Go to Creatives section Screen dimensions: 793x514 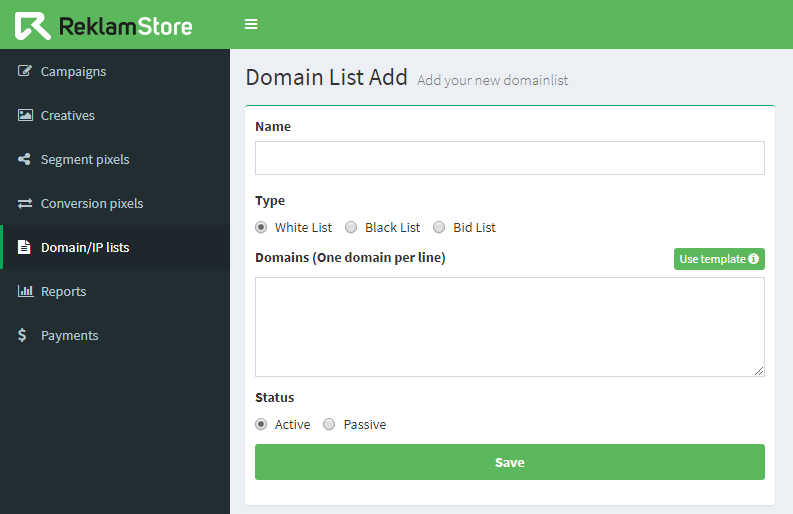(115, 115)
